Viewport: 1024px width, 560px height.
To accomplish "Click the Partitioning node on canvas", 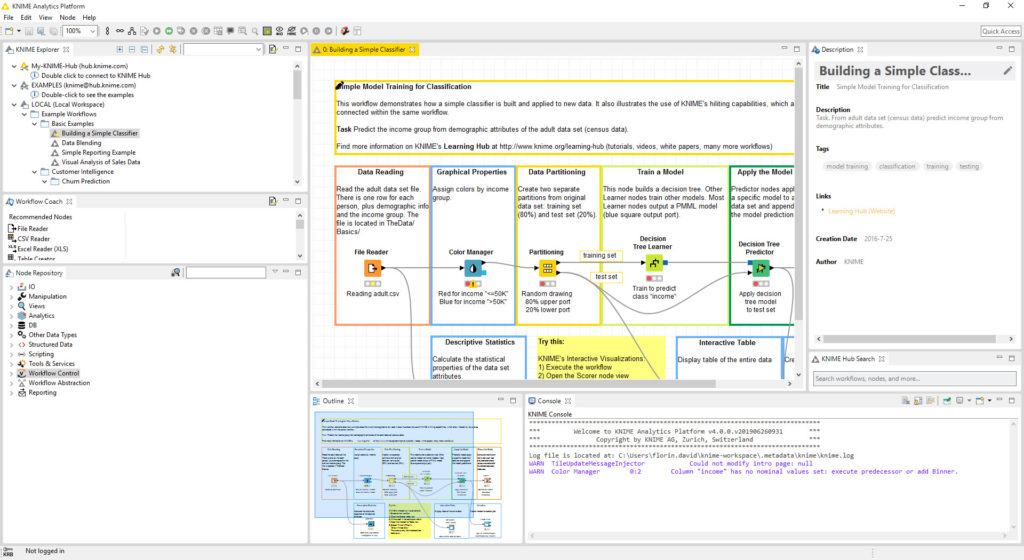I will pyautogui.click(x=547, y=268).
